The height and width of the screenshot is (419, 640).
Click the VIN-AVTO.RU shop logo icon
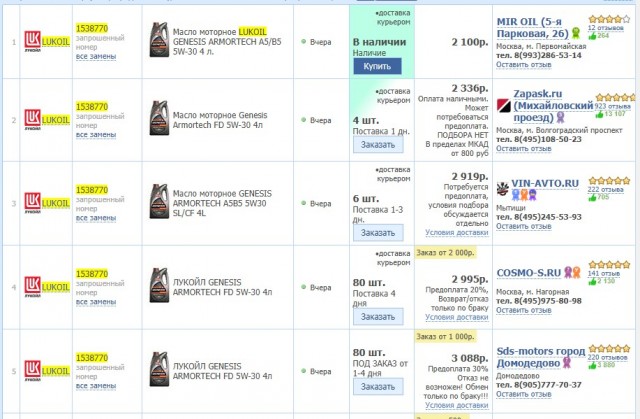[x=502, y=188]
